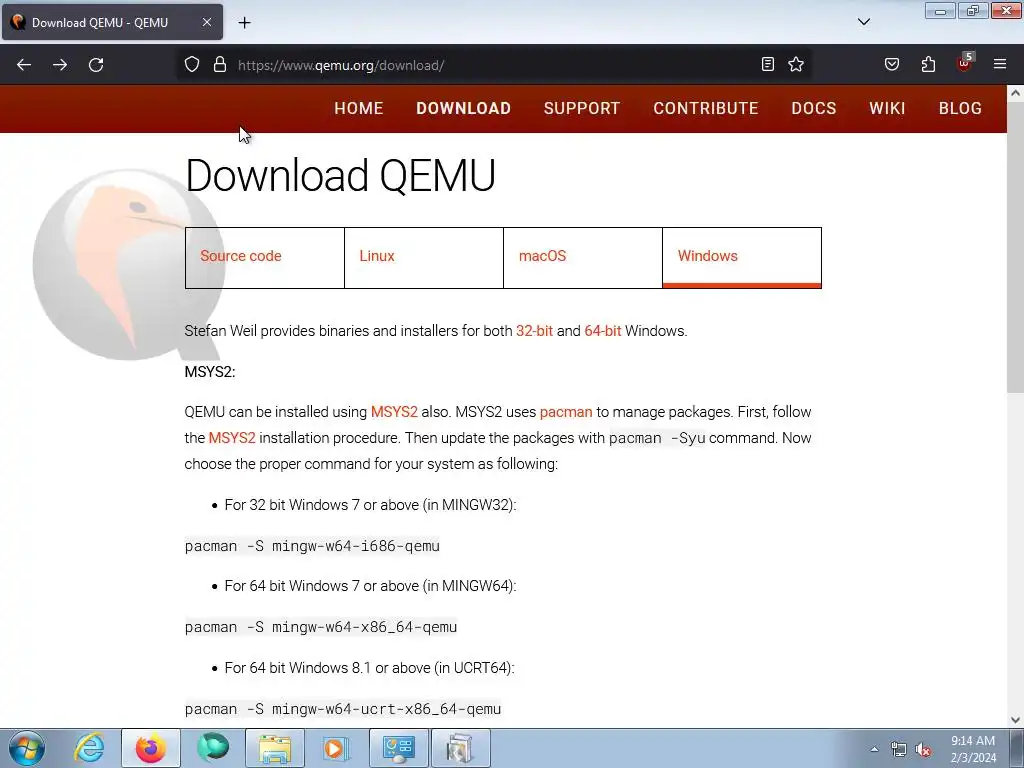Screen dimensions: 1024x768
Task: Open MSYS2 link before 'installation procedure'
Action: tap(232, 438)
